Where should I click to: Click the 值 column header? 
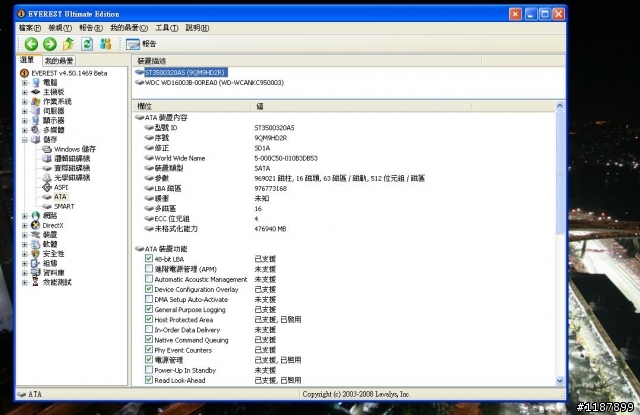point(361,107)
